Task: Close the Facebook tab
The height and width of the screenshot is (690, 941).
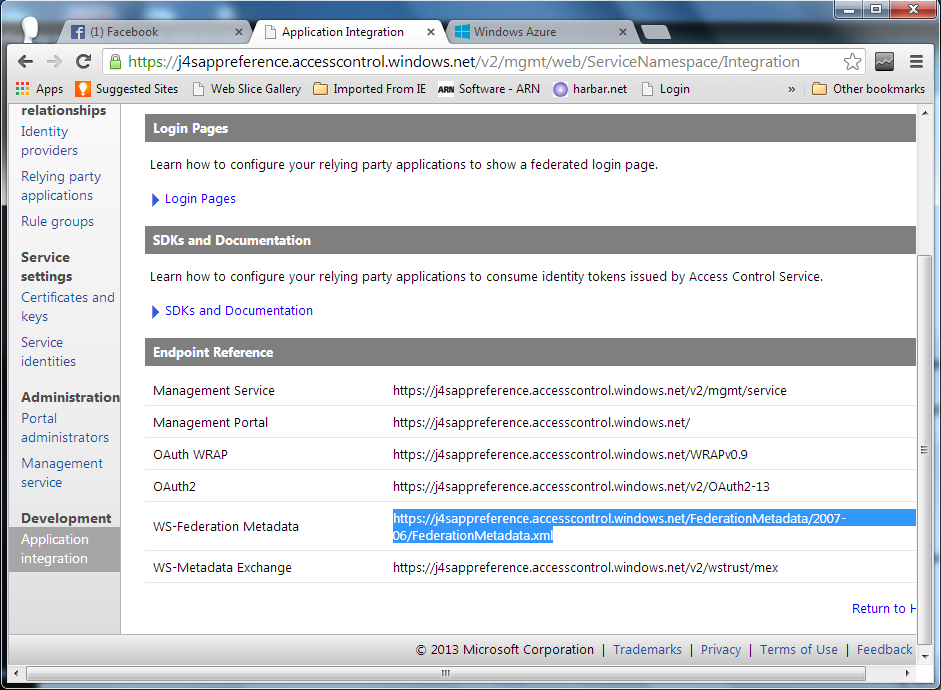Action: (239, 32)
